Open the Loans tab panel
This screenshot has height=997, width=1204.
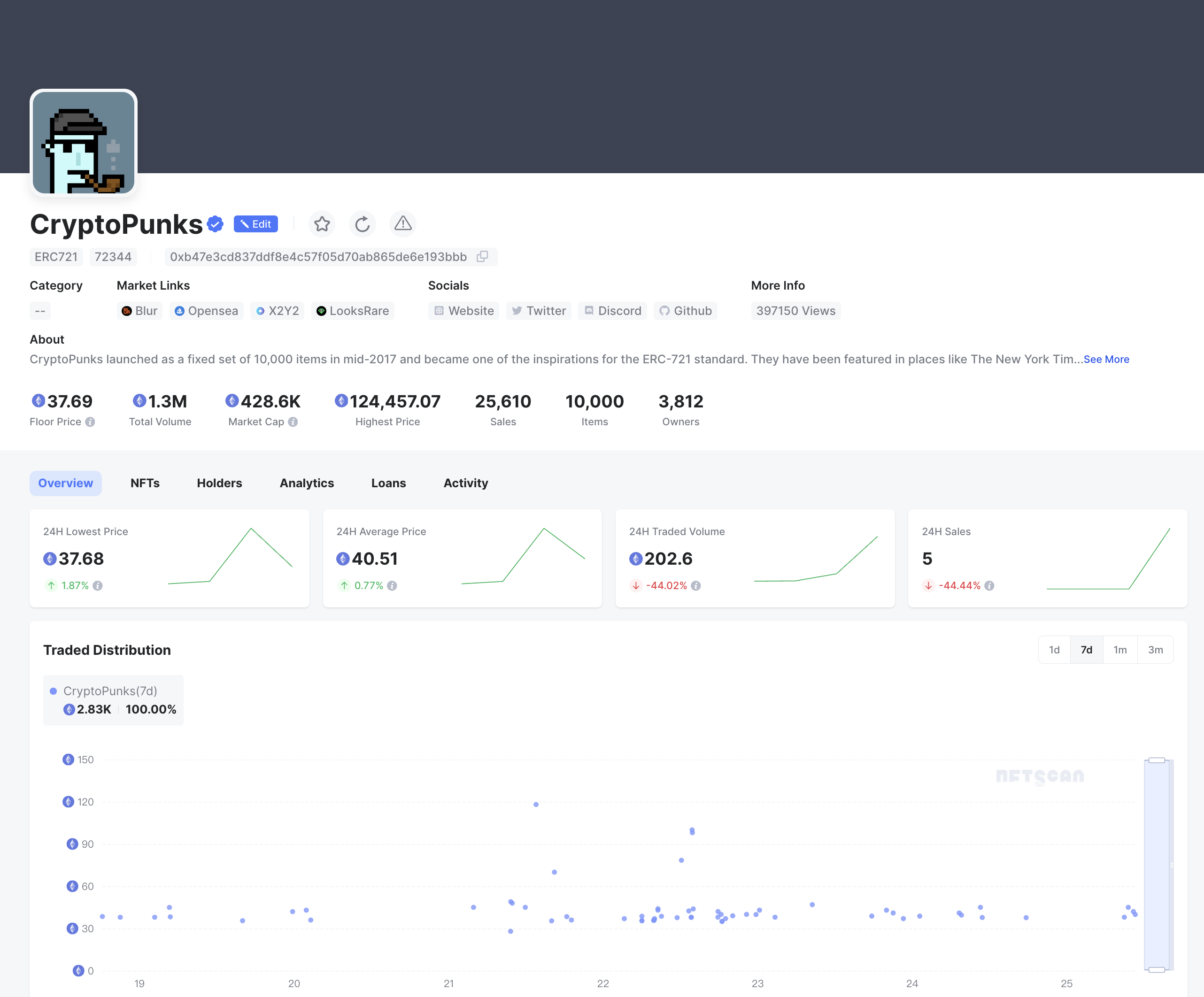pyautogui.click(x=389, y=482)
